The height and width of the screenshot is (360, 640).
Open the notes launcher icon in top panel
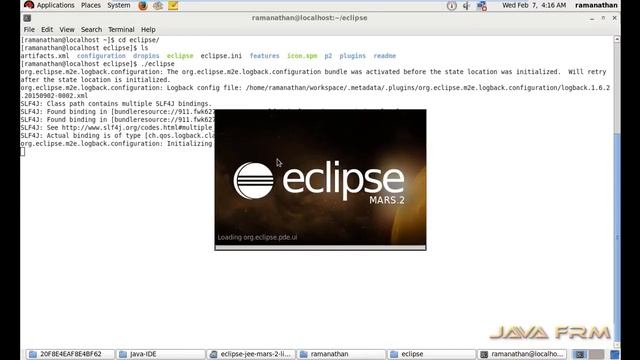173,6
